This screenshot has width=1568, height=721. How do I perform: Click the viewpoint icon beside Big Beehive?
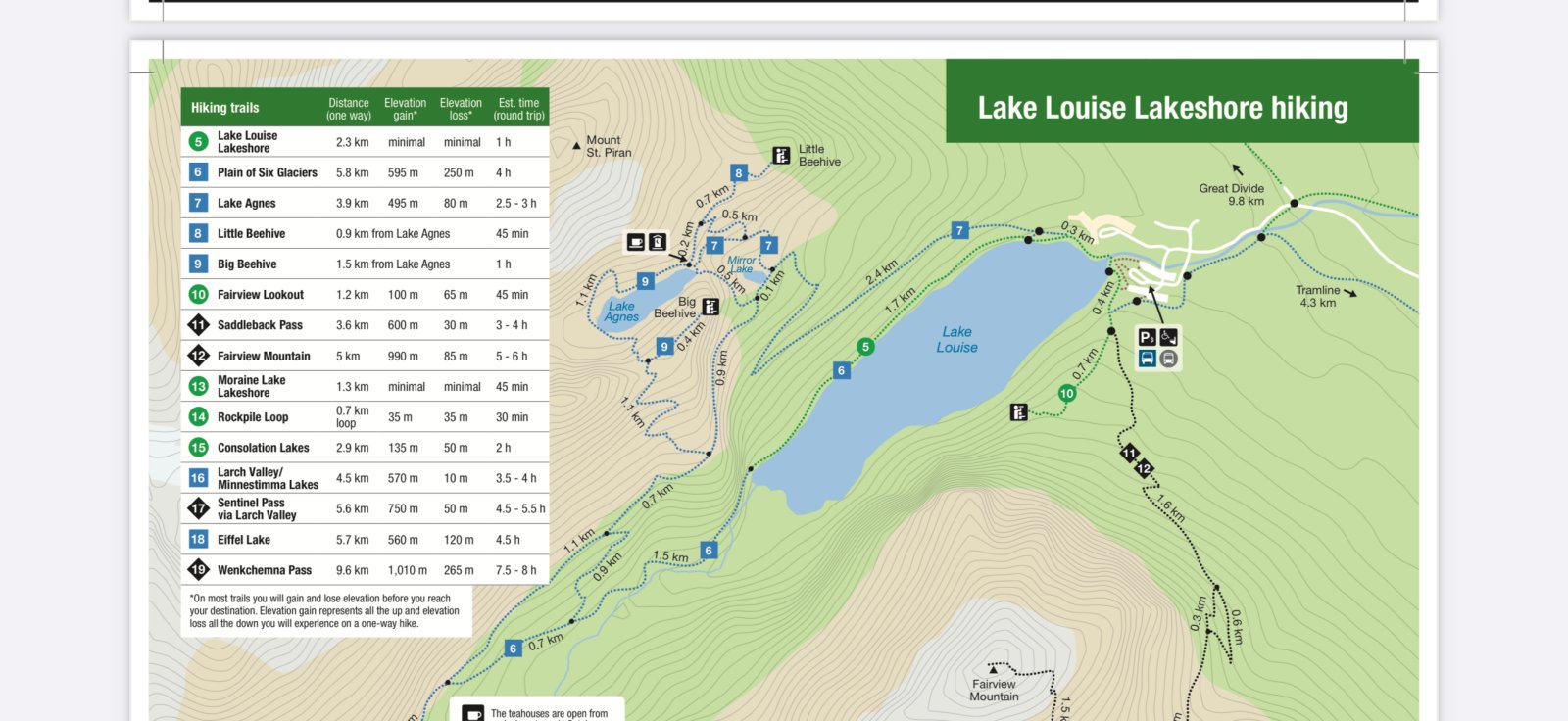pos(710,307)
